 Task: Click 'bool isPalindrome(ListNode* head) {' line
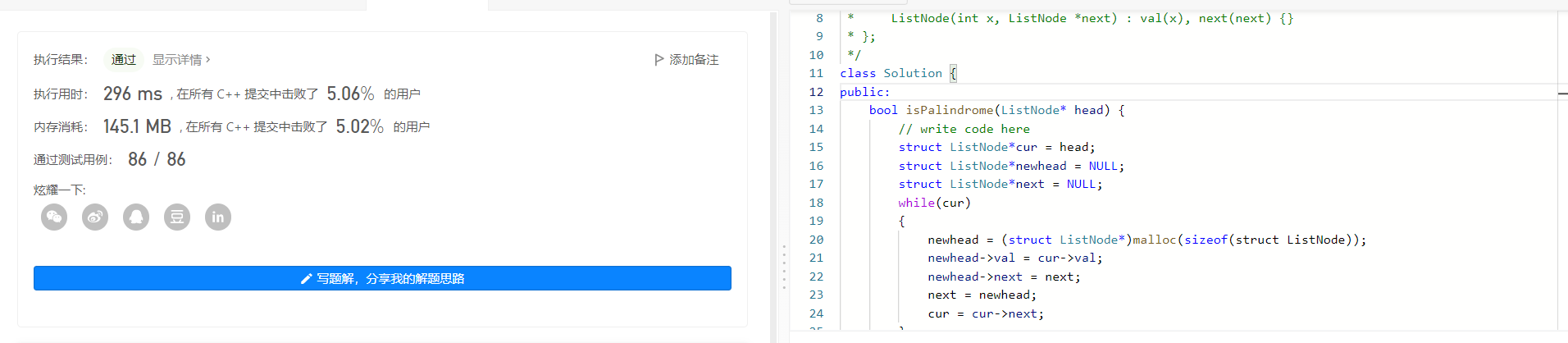(x=997, y=110)
